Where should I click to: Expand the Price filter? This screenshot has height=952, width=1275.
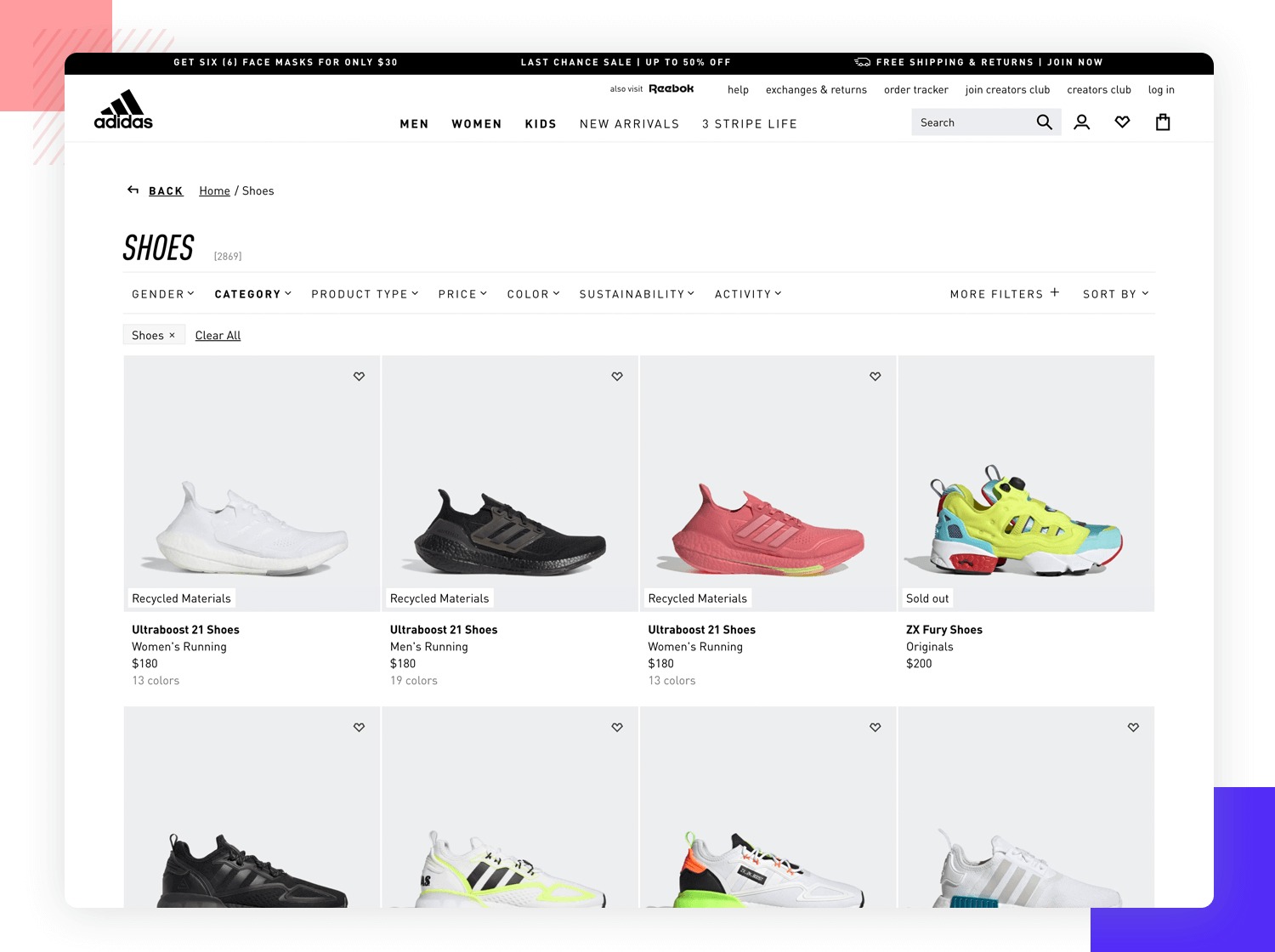[462, 294]
